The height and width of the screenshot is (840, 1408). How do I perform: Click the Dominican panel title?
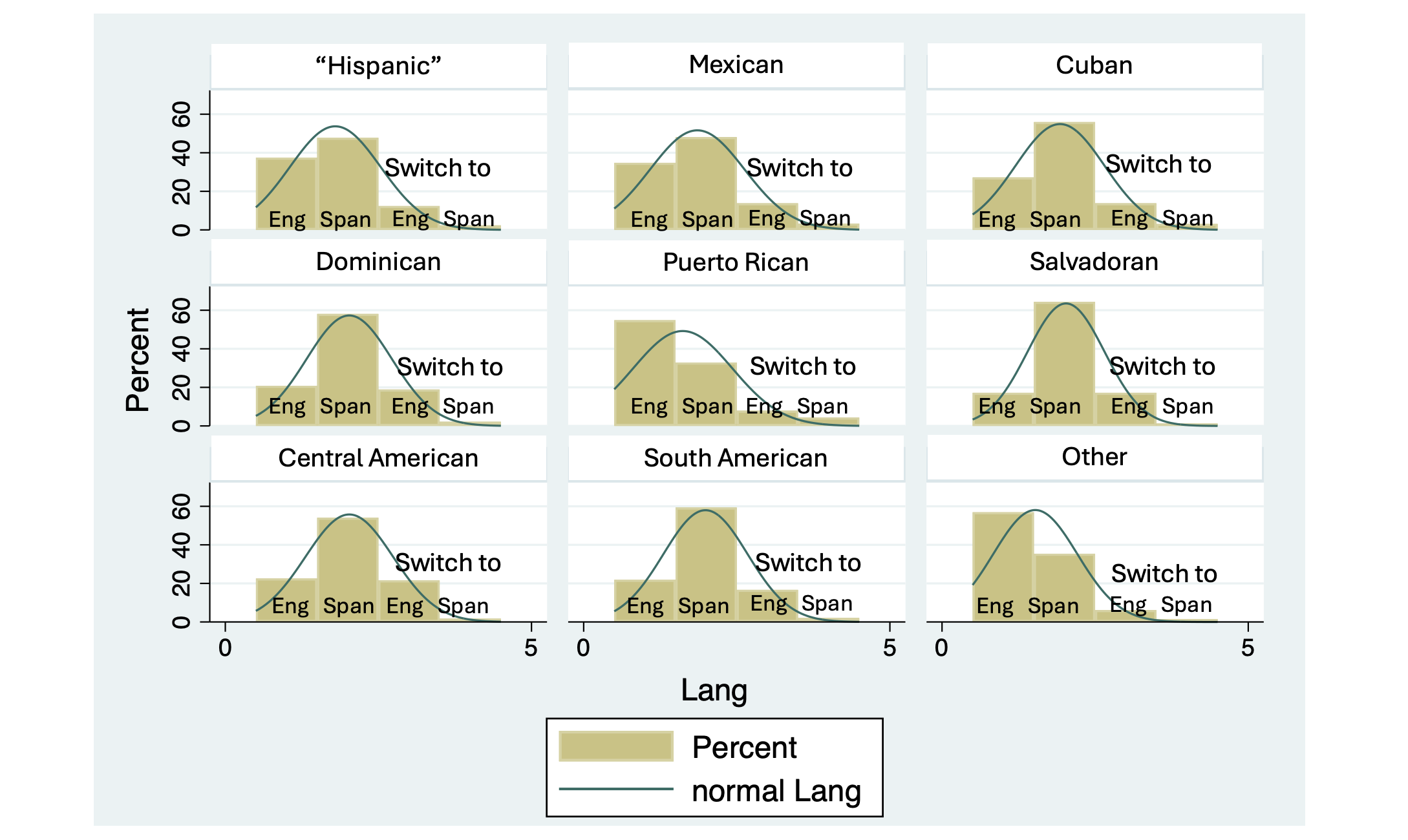(378, 262)
